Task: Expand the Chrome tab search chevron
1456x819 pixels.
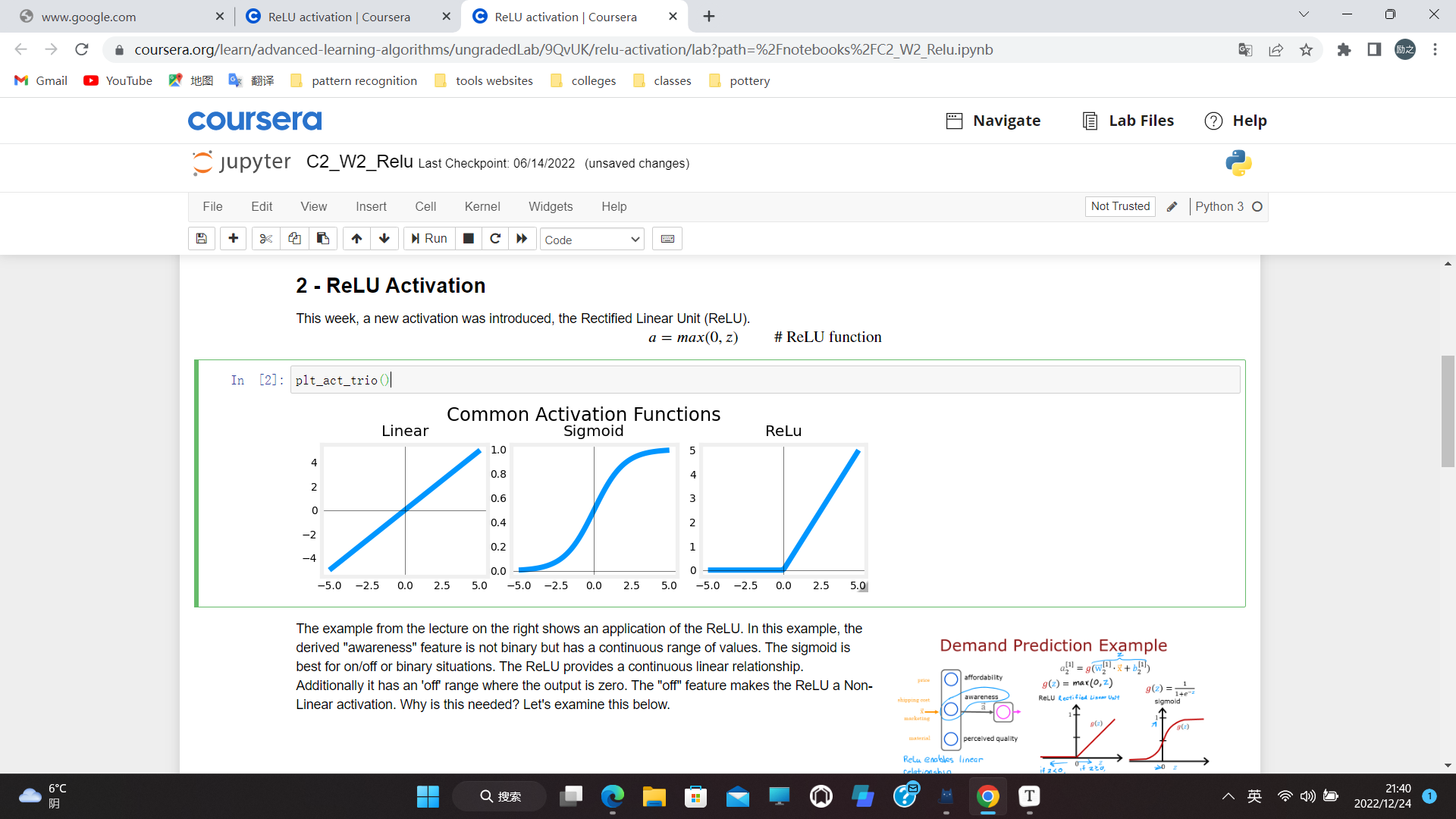Action: (1304, 14)
